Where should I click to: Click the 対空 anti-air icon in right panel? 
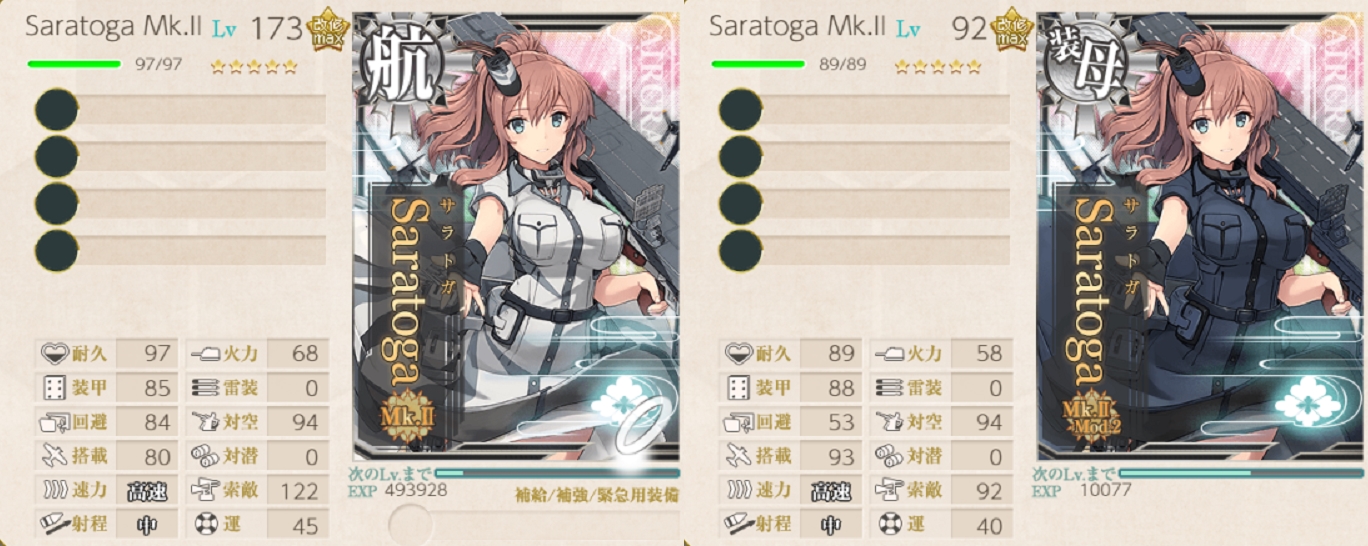click(888, 422)
